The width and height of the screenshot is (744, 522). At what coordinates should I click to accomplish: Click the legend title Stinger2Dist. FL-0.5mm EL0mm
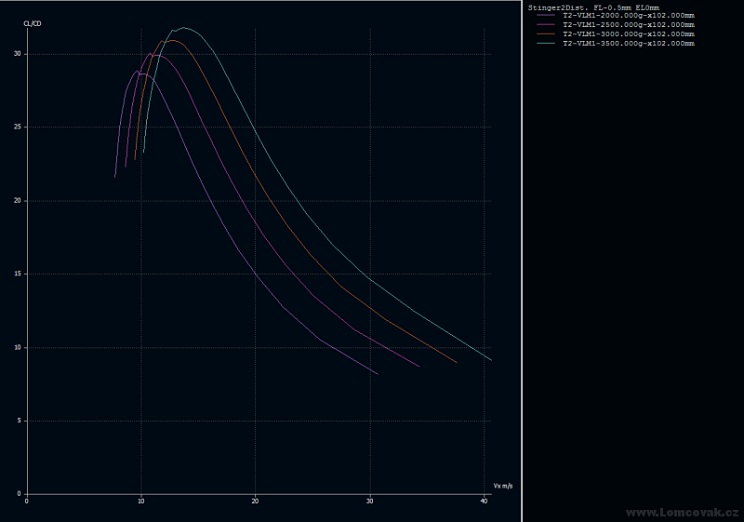coord(594,8)
